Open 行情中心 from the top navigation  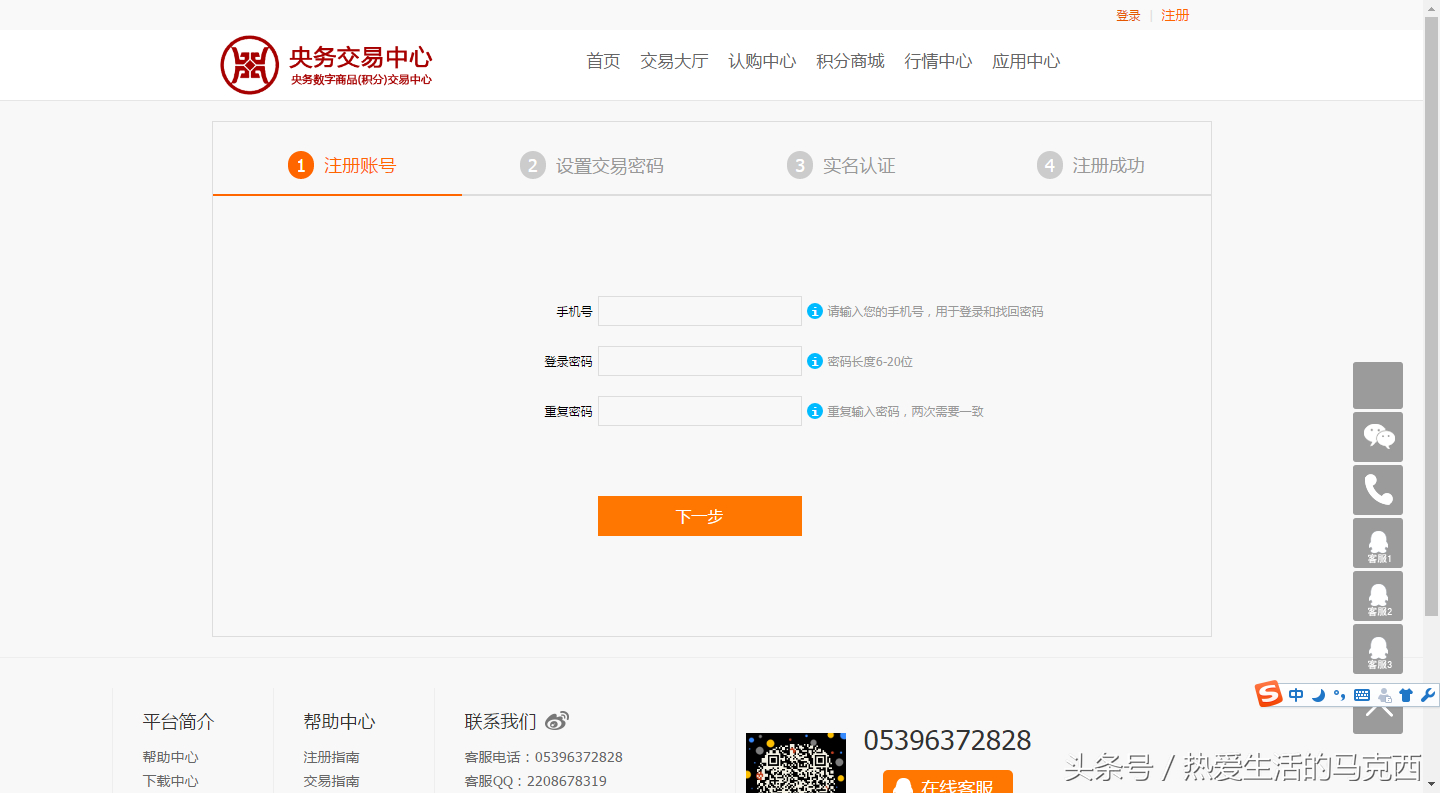coord(938,61)
